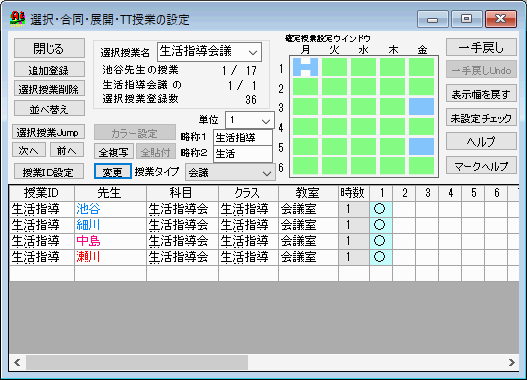Image resolution: width=527 pixels, height=380 pixels.
Task: Run 未設定チェック
Action: pyautogui.click(x=481, y=118)
